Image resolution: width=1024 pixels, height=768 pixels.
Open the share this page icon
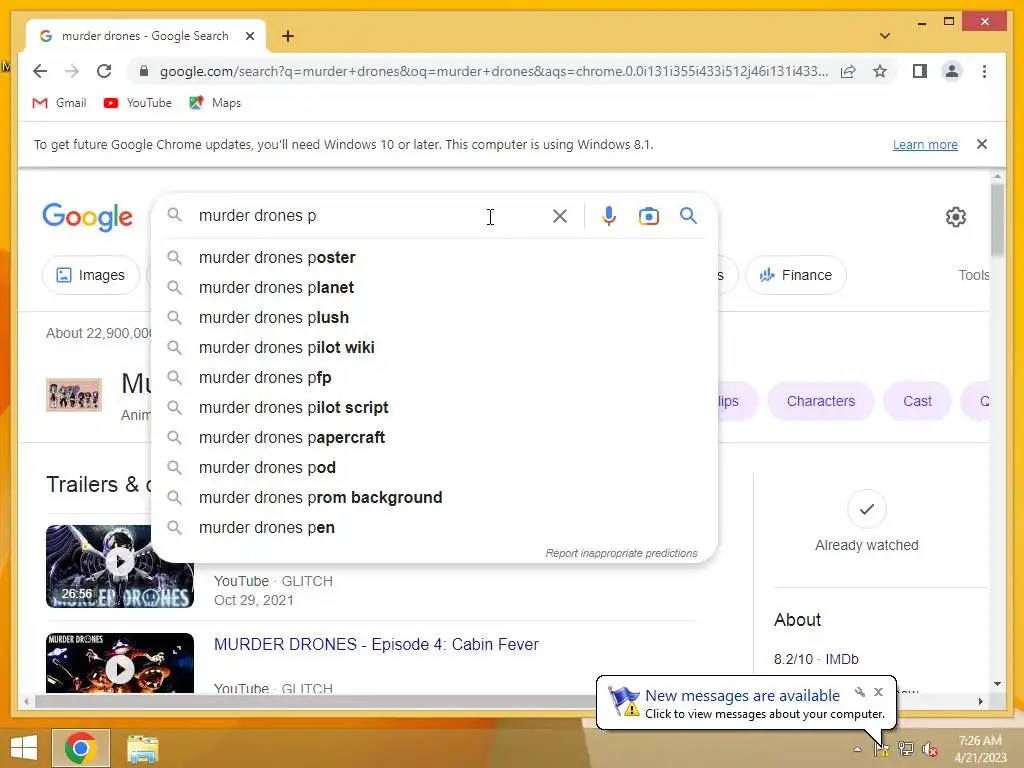pos(848,71)
